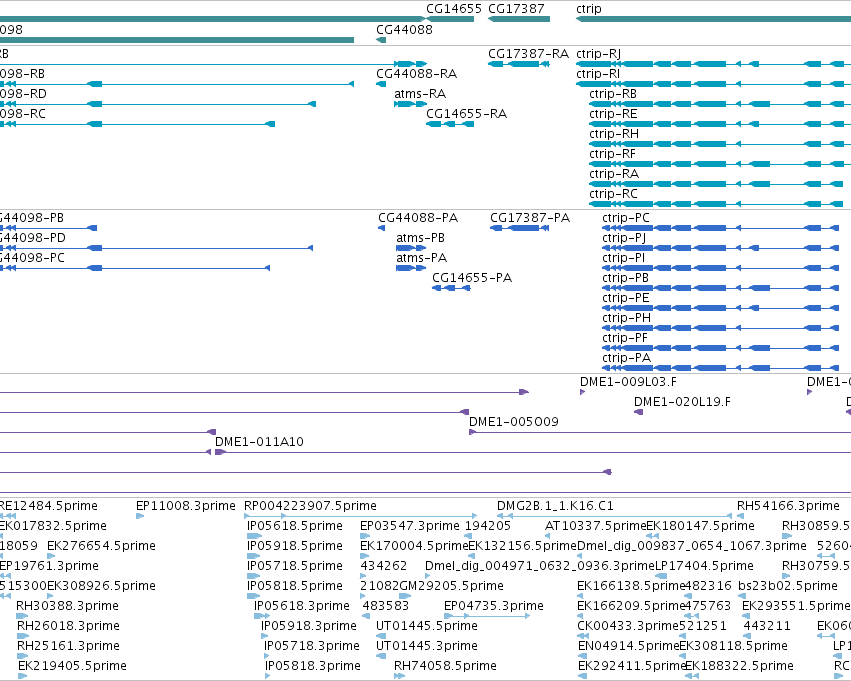Select the IP05718.5prime feature label
This screenshot has width=851, height=681.
tap(295, 567)
